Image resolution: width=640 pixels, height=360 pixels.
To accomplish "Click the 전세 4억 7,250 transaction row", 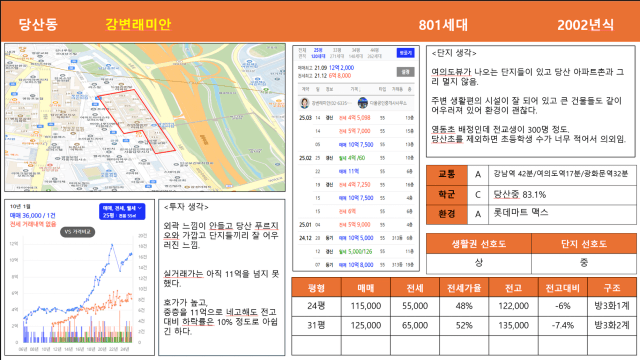I will [356, 185].
